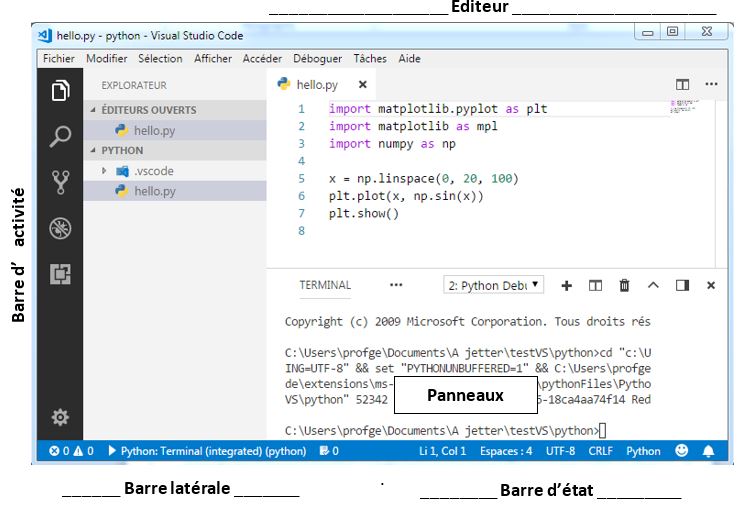Kill terminal with the trash icon
Image resolution: width=745 pixels, height=514 pixels.
coord(624,285)
